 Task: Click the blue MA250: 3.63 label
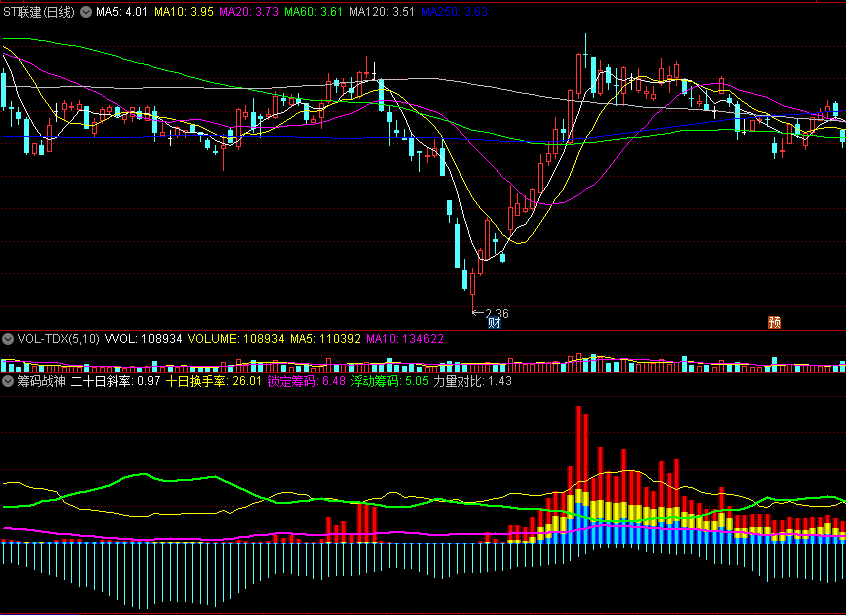click(454, 12)
